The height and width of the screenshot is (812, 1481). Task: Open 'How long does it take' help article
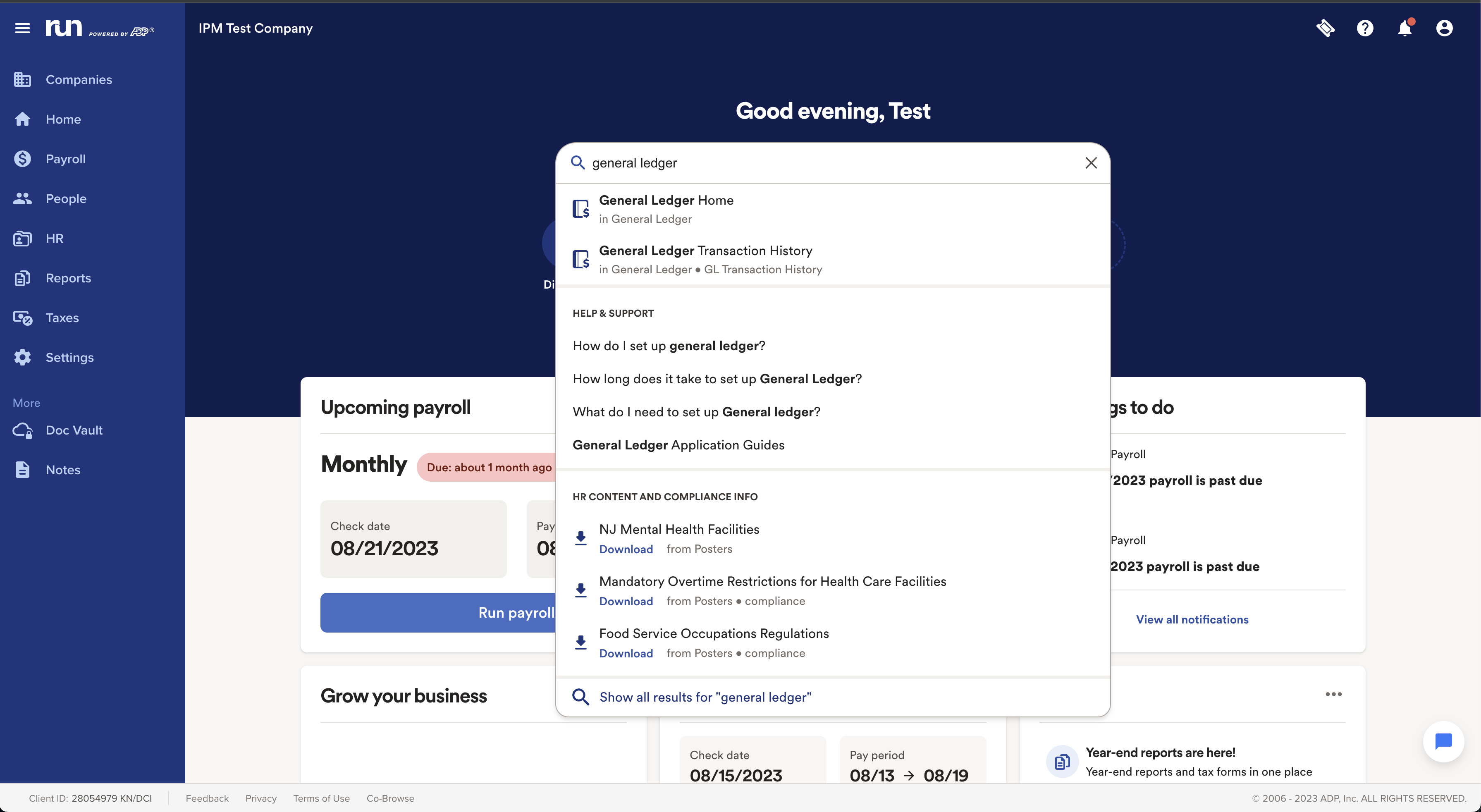coord(717,379)
